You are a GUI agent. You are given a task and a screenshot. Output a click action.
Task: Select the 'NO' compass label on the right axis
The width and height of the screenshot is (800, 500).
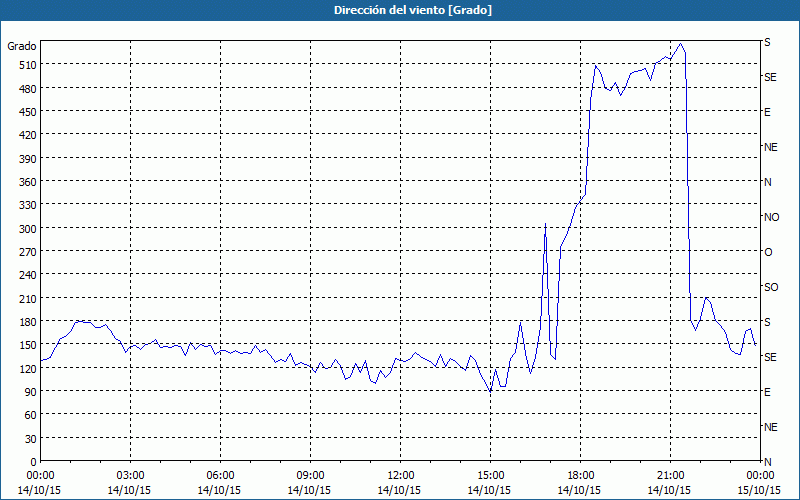coord(771,217)
